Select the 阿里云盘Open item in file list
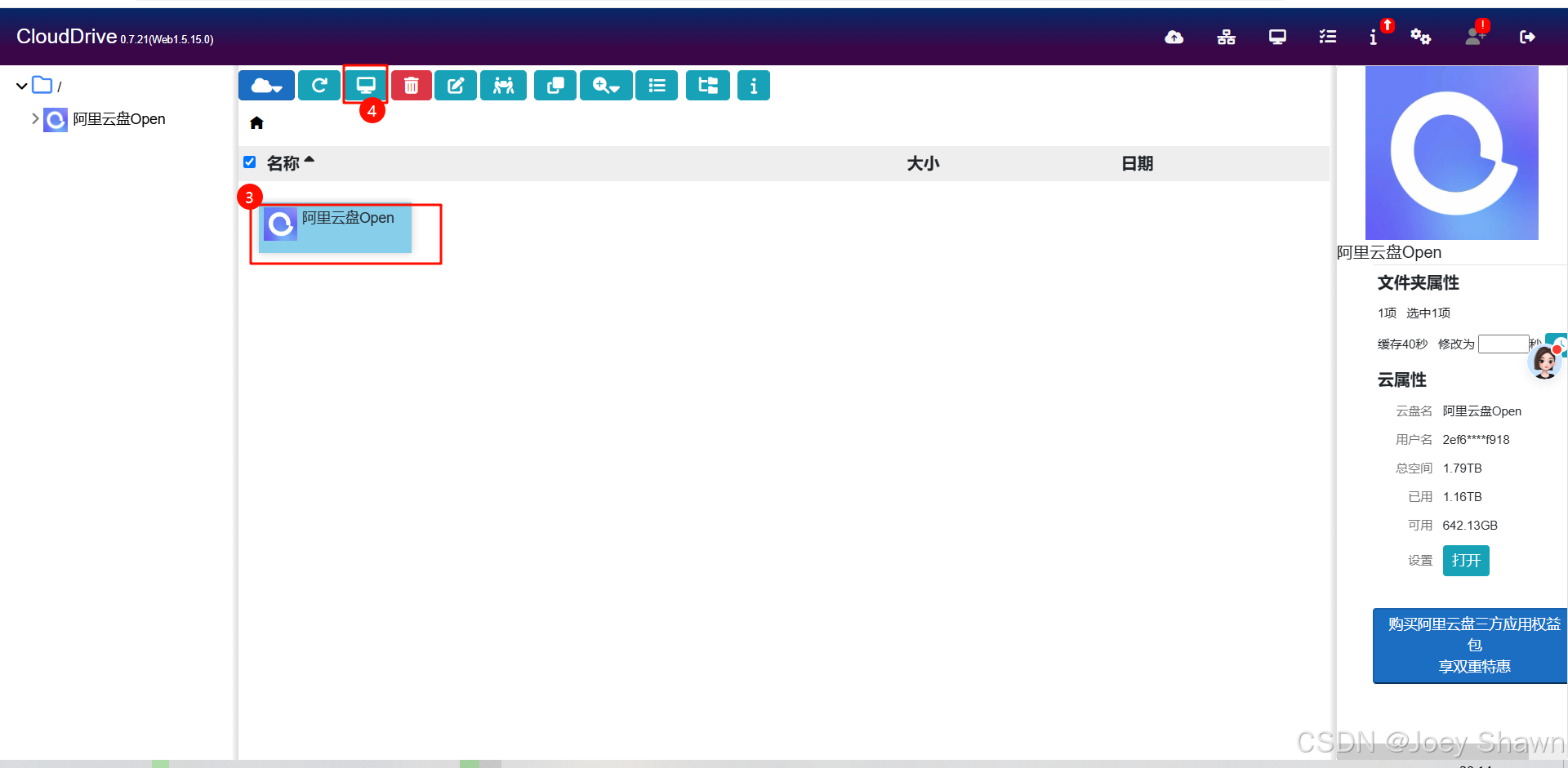Image resolution: width=1568 pixels, height=768 pixels. (336, 229)
